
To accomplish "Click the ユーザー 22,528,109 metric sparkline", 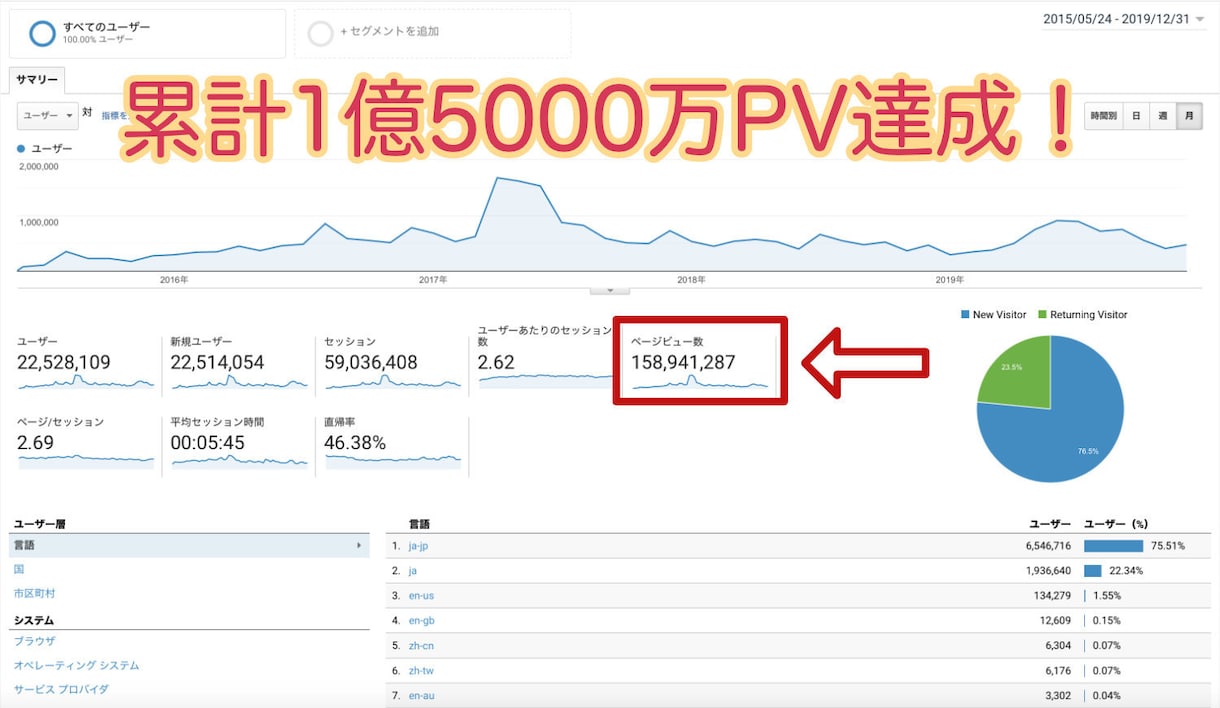I will click(x=86, y=382).
